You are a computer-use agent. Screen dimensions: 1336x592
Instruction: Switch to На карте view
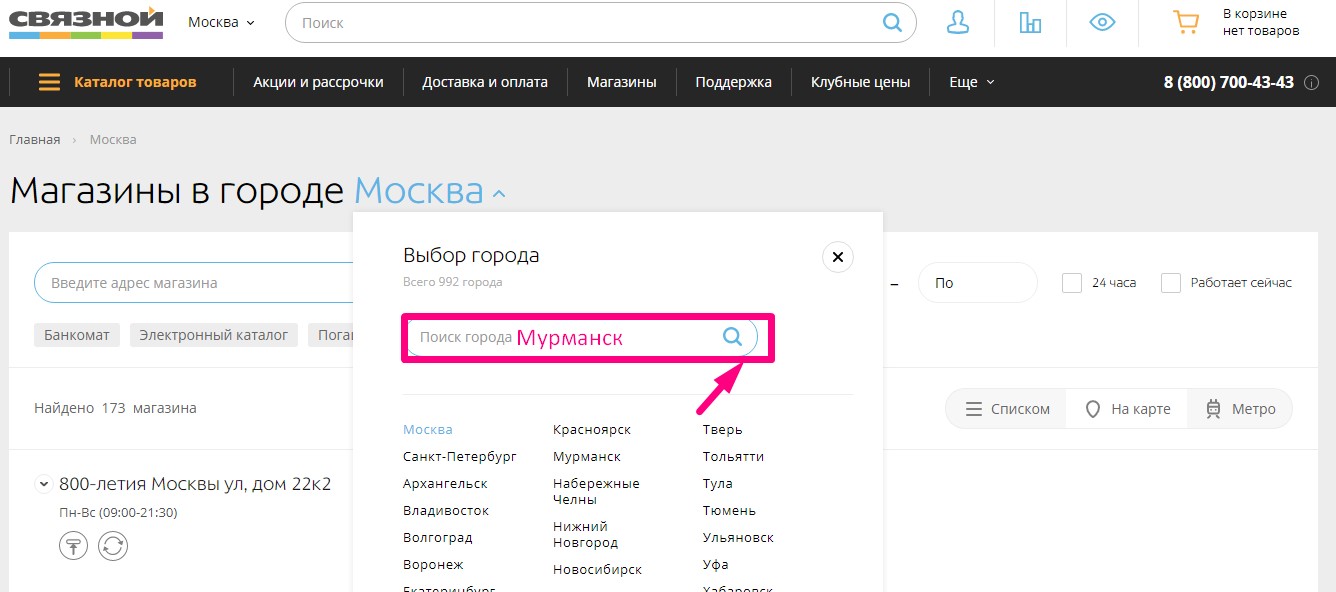point(1128,409)
